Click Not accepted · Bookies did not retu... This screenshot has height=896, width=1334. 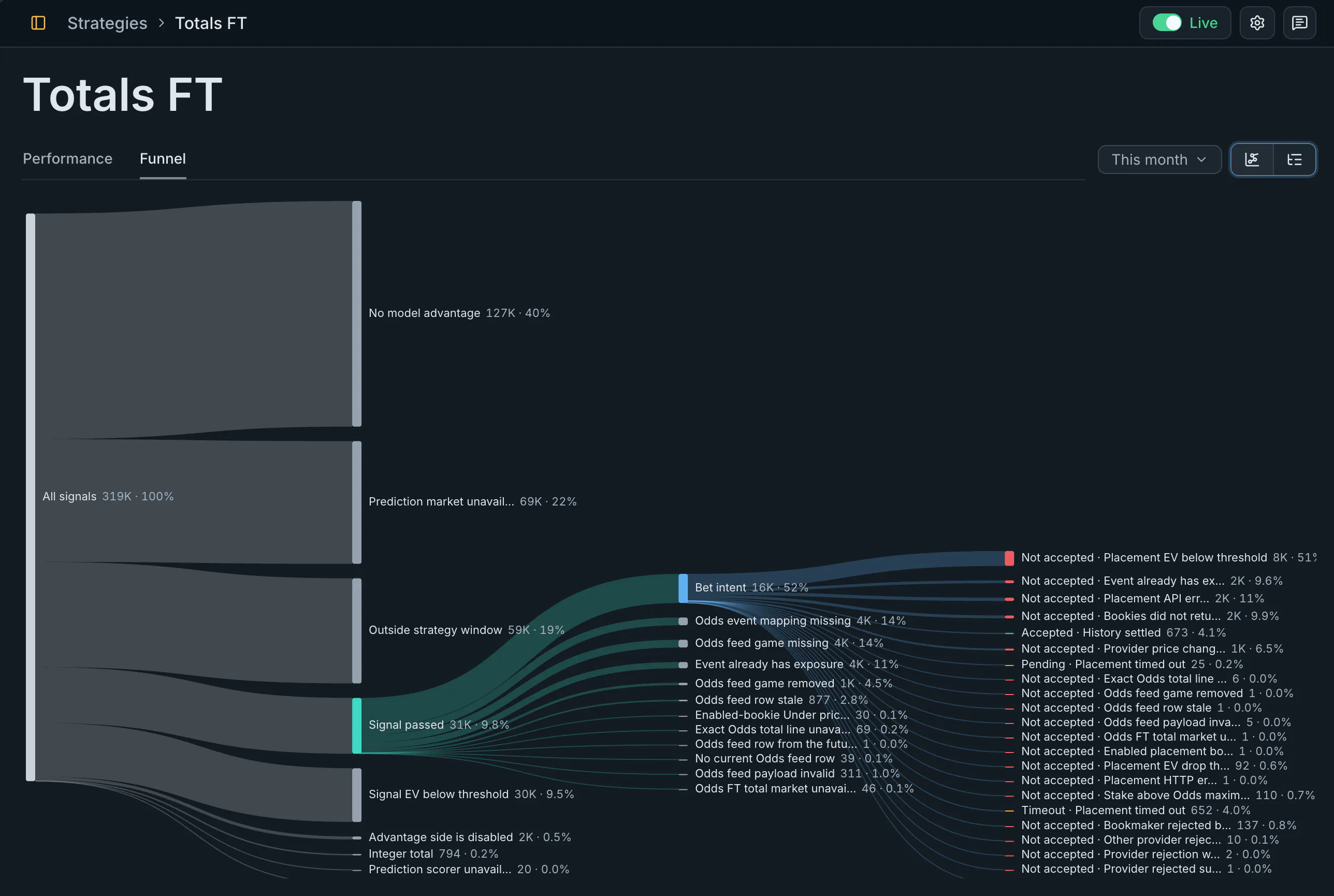click(x=1150, y=616)
